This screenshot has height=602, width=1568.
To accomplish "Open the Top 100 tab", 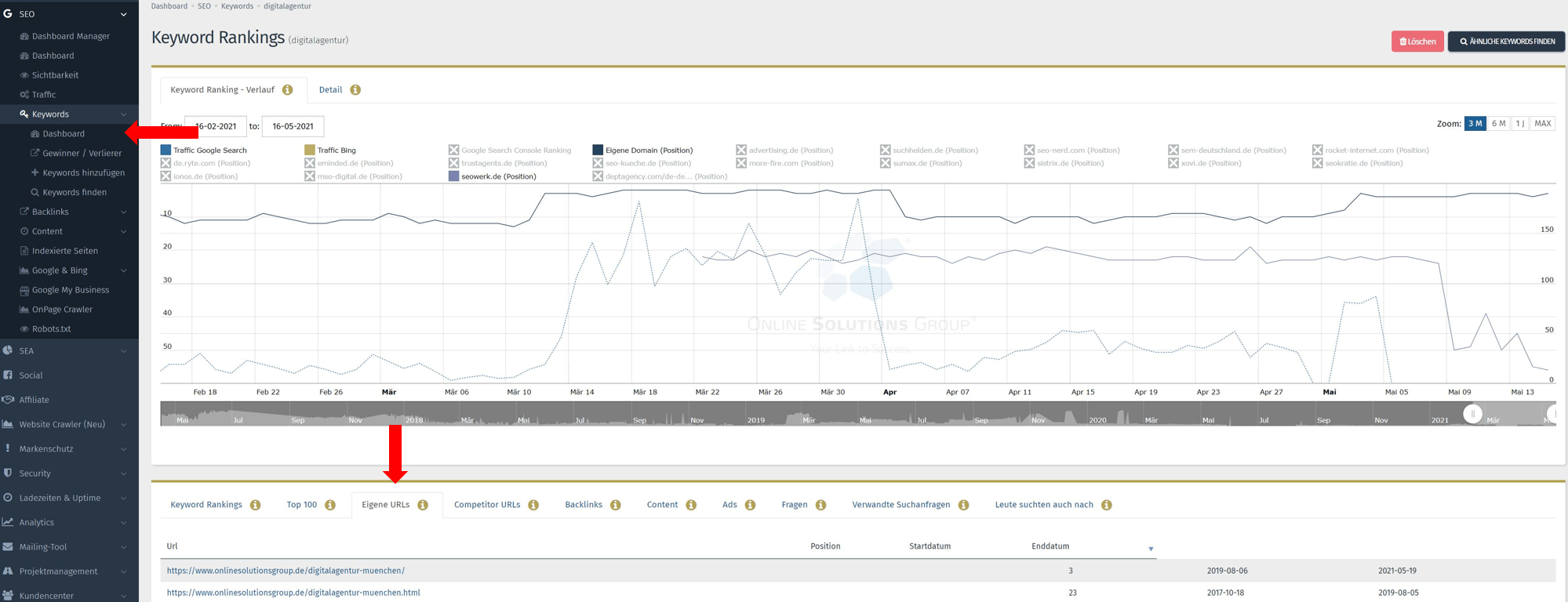I will (302, 505).
